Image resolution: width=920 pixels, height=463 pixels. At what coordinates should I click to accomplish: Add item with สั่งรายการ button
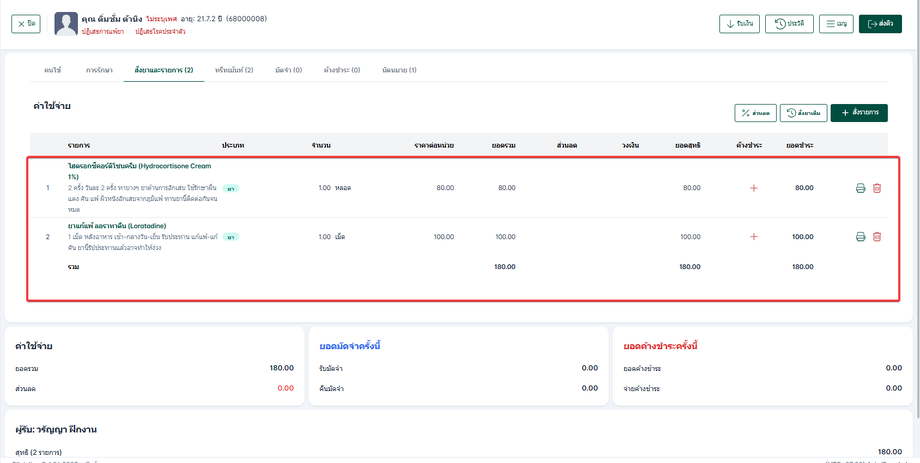click(x=858, y=113)
